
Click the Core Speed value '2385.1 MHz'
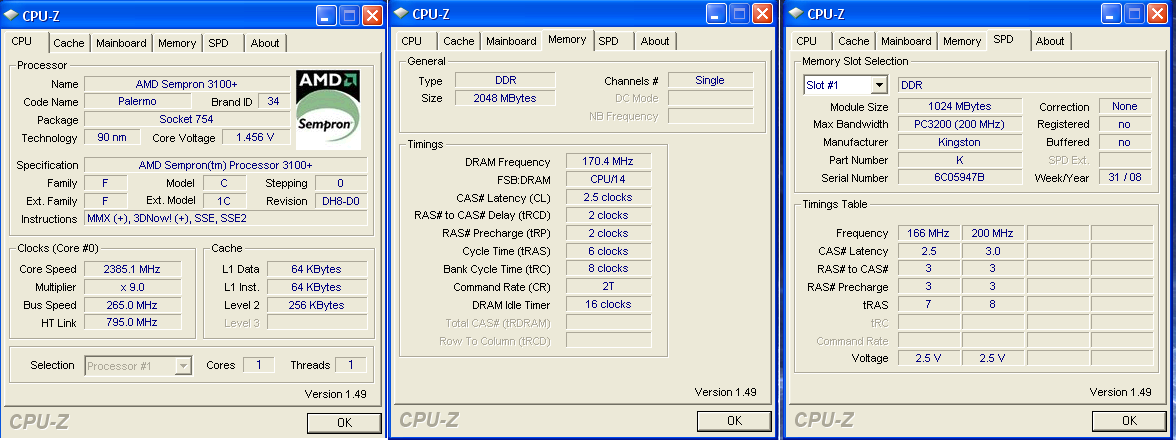(132, 269)
